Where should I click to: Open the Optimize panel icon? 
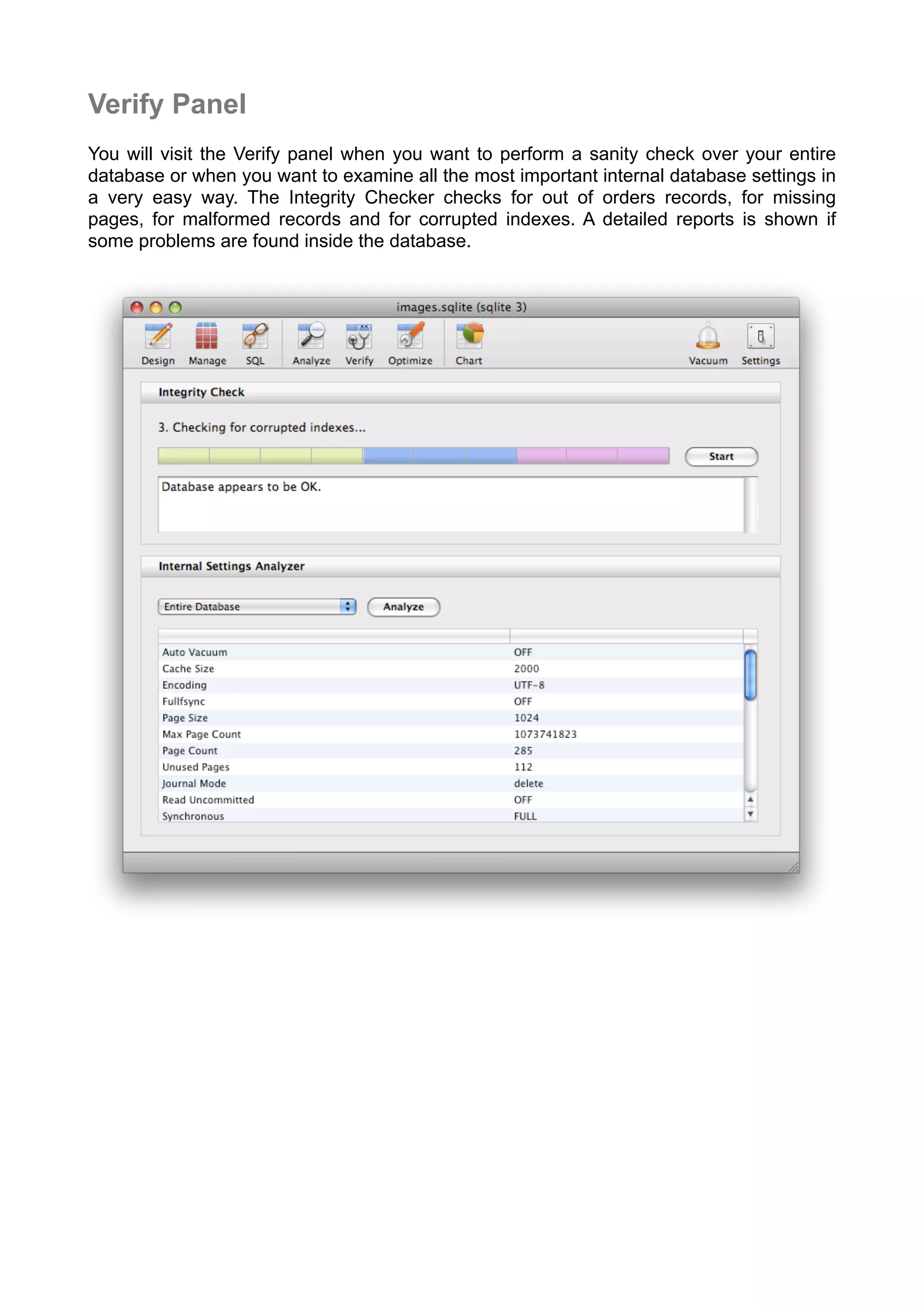410,343
